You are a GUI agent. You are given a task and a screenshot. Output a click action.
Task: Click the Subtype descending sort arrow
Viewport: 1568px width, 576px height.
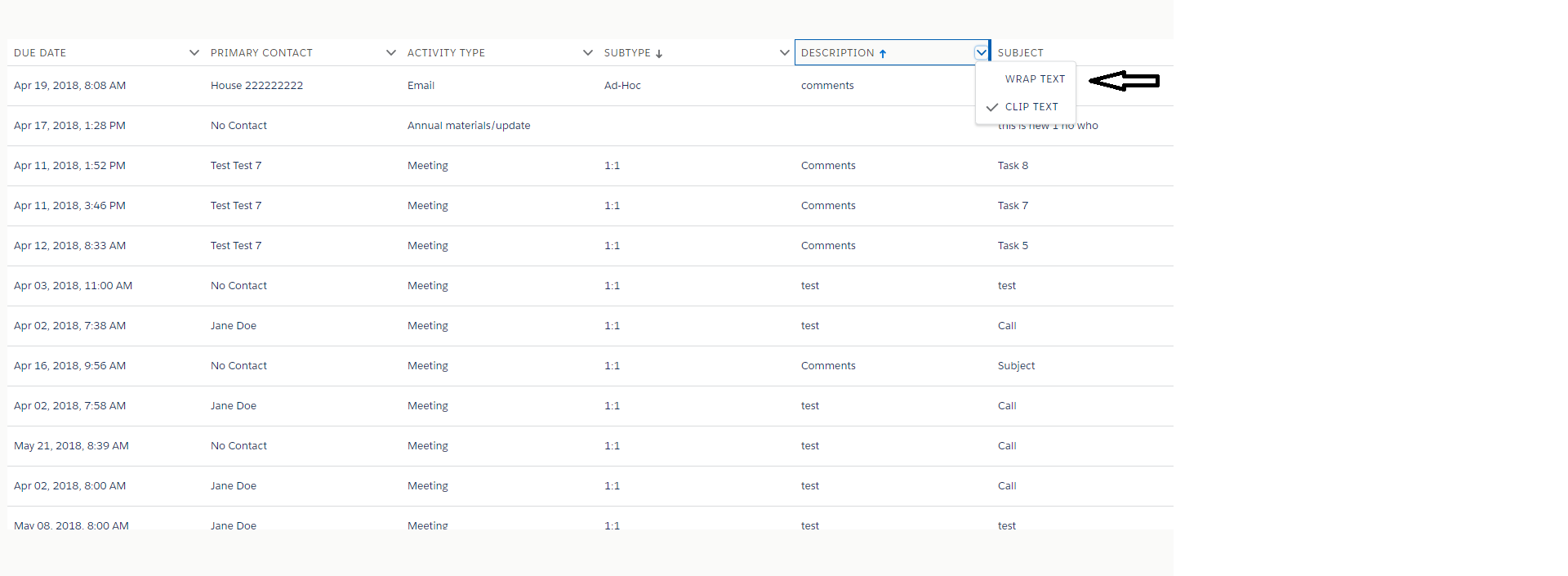[659, 54]
